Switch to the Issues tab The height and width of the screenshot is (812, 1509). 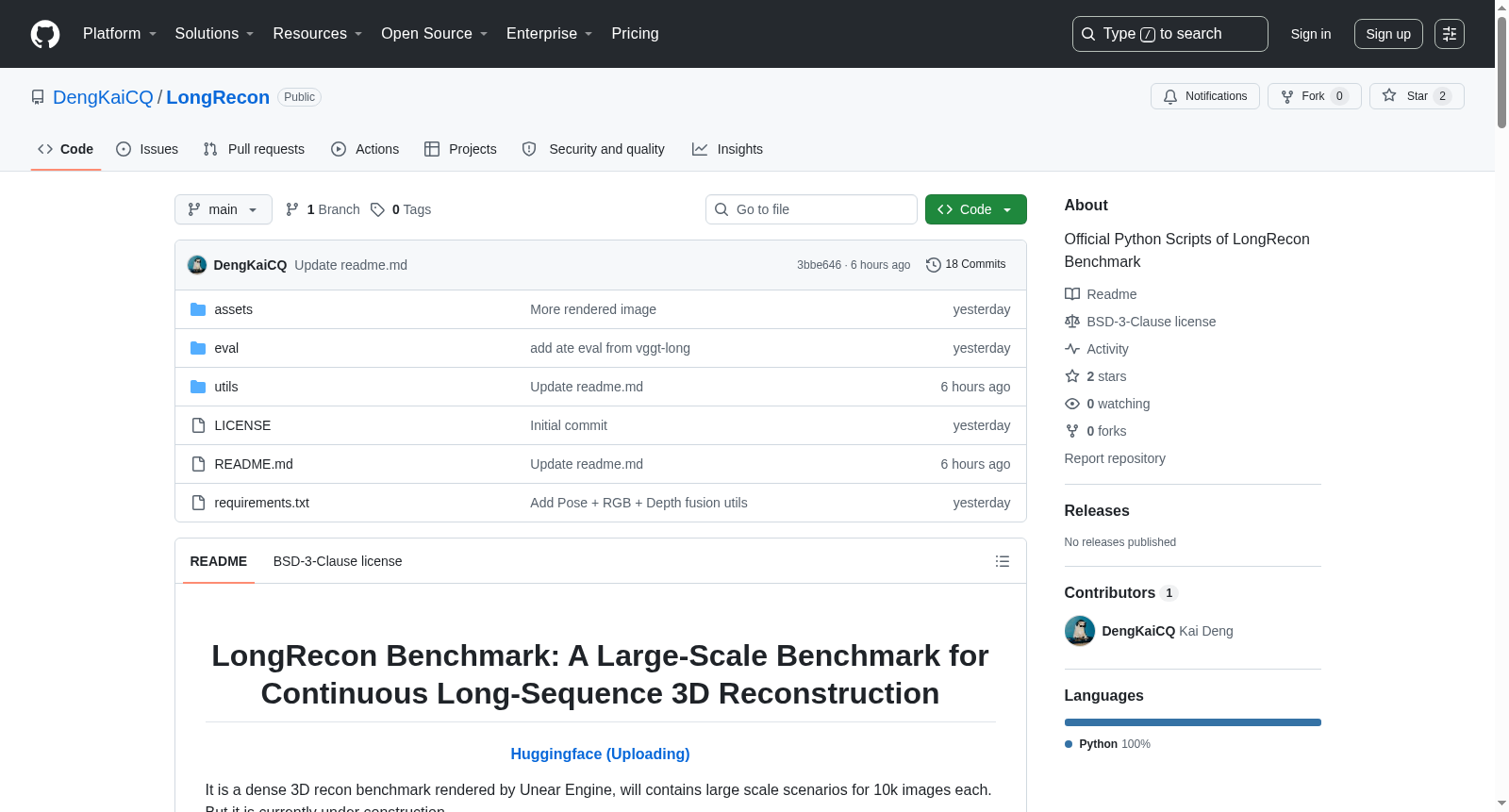tap(147, 149)
